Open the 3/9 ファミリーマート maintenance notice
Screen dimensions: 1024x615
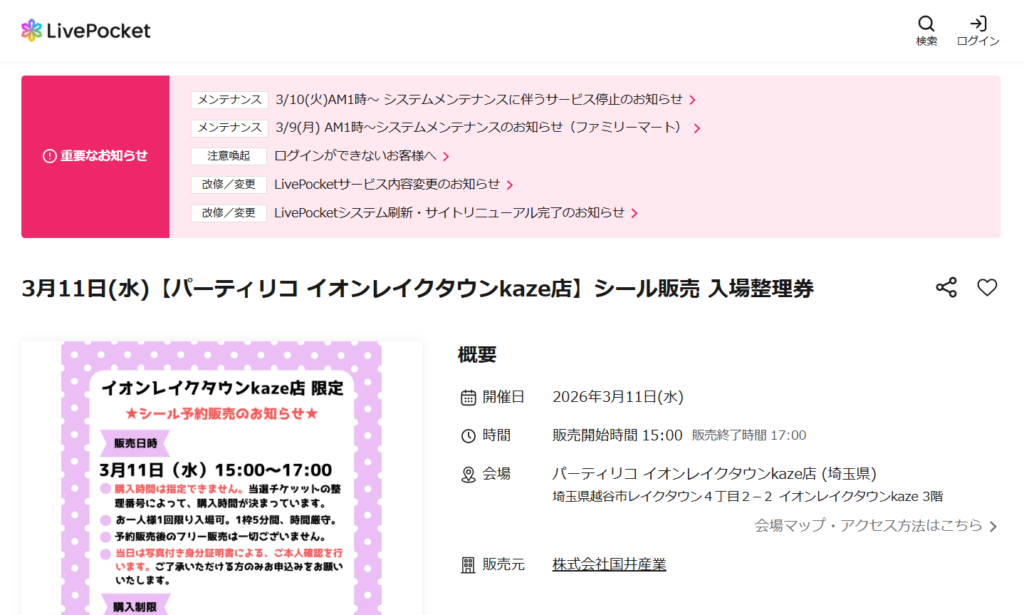480,128
